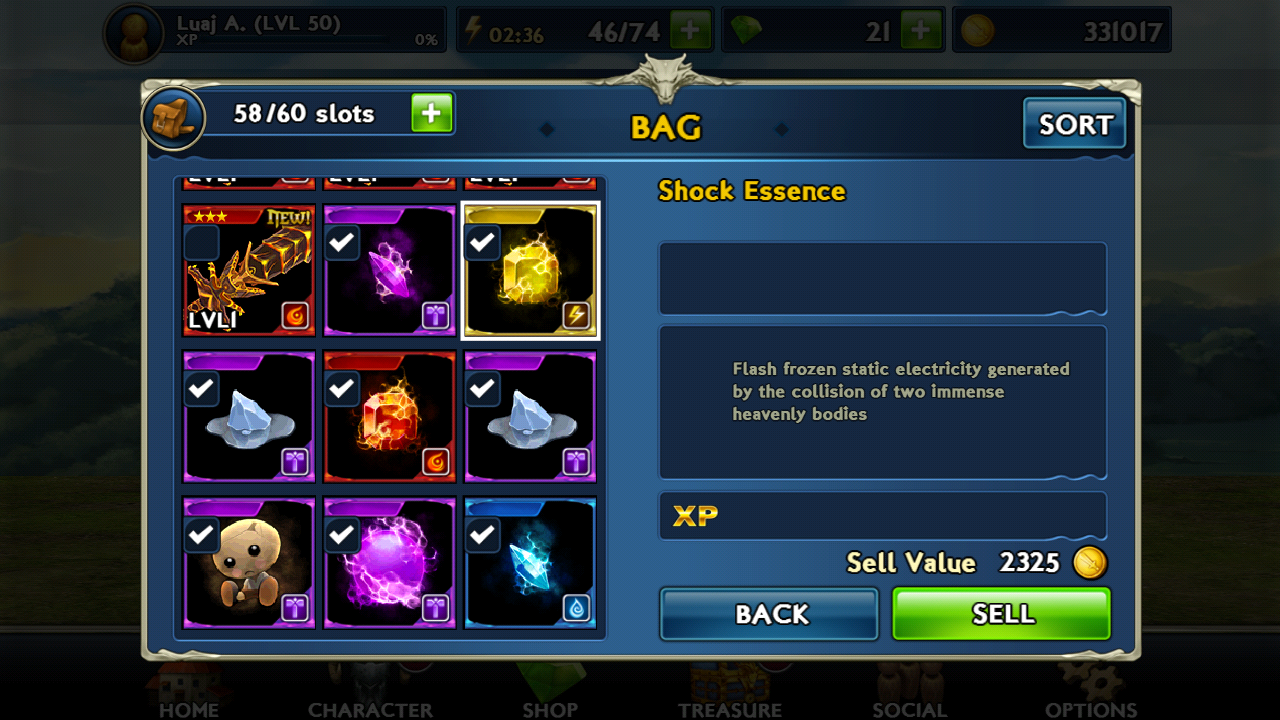Uncheck the yellow Shock Essence item checkbox

483,242
